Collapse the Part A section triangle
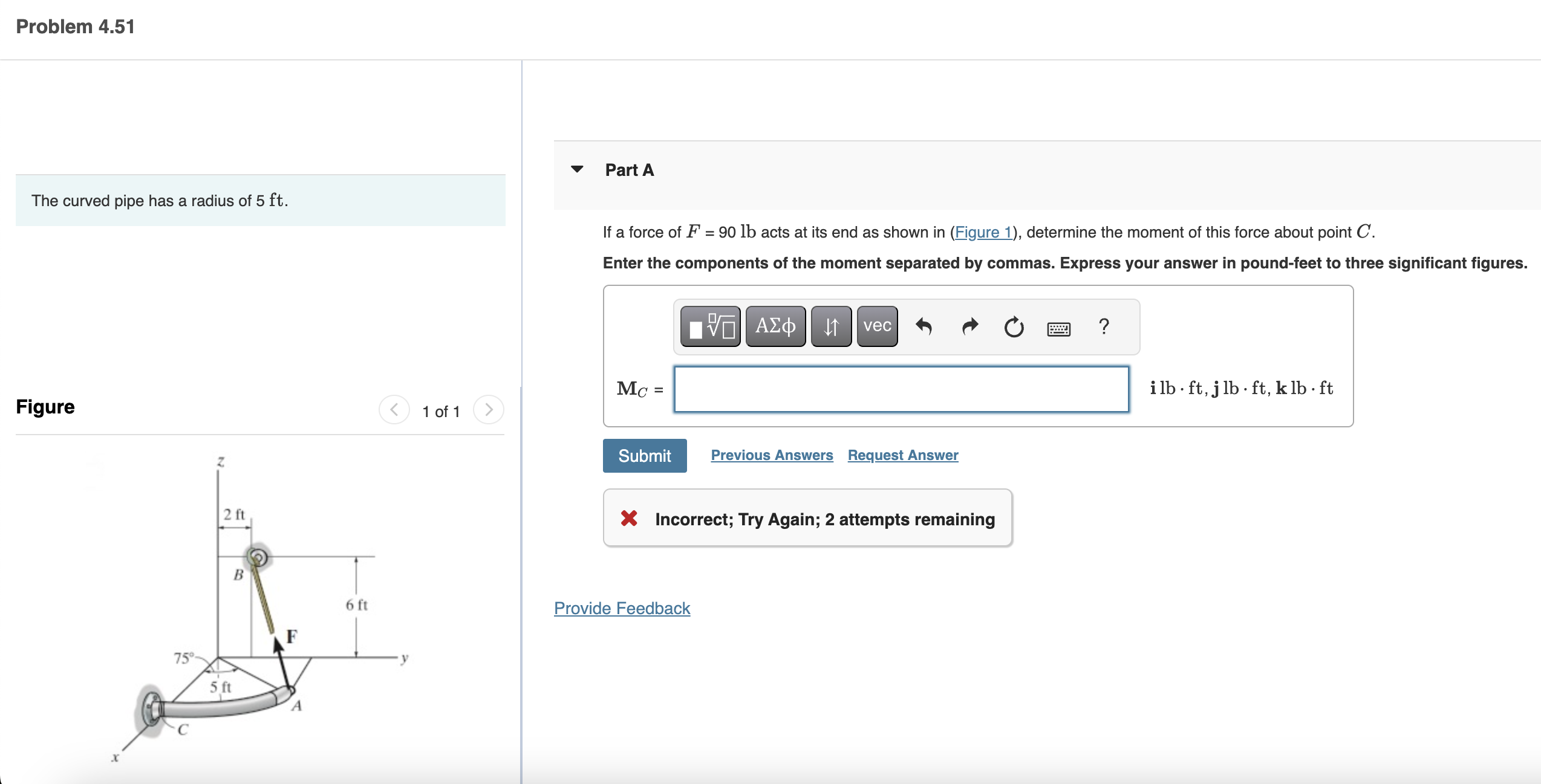This screenshot has width=1541, height=784. [577, 169]
